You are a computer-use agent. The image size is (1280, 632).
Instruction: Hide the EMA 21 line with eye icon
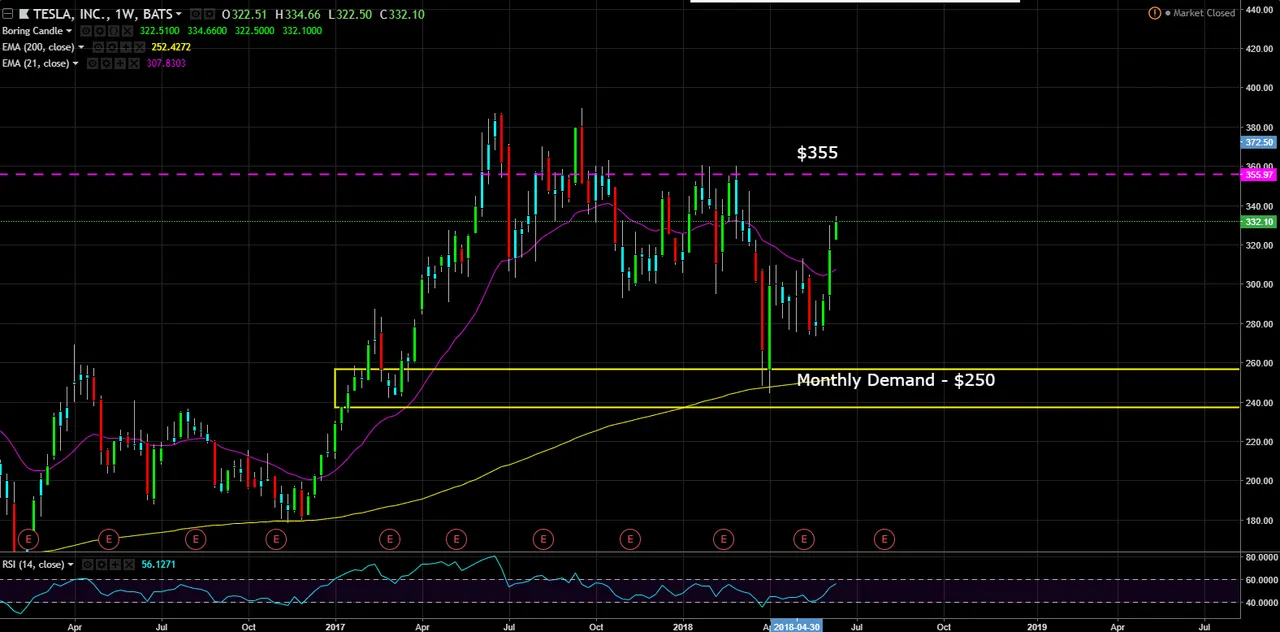[x=92, y=63]
